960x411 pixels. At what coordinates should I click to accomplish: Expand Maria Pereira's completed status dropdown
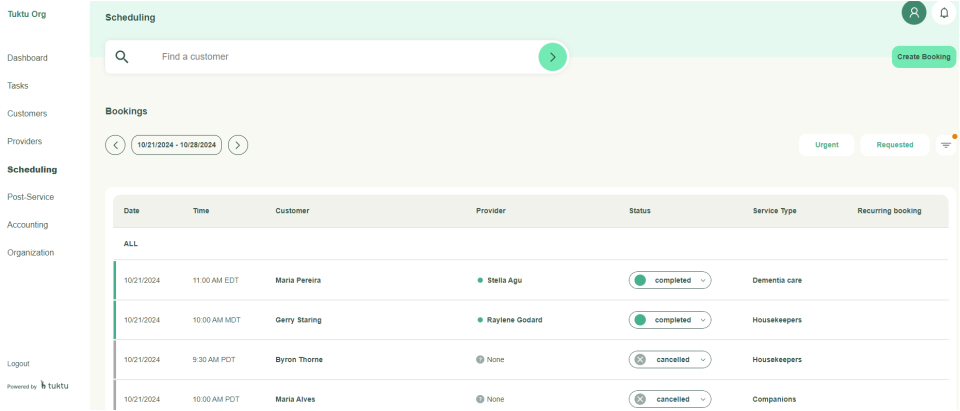670,280
